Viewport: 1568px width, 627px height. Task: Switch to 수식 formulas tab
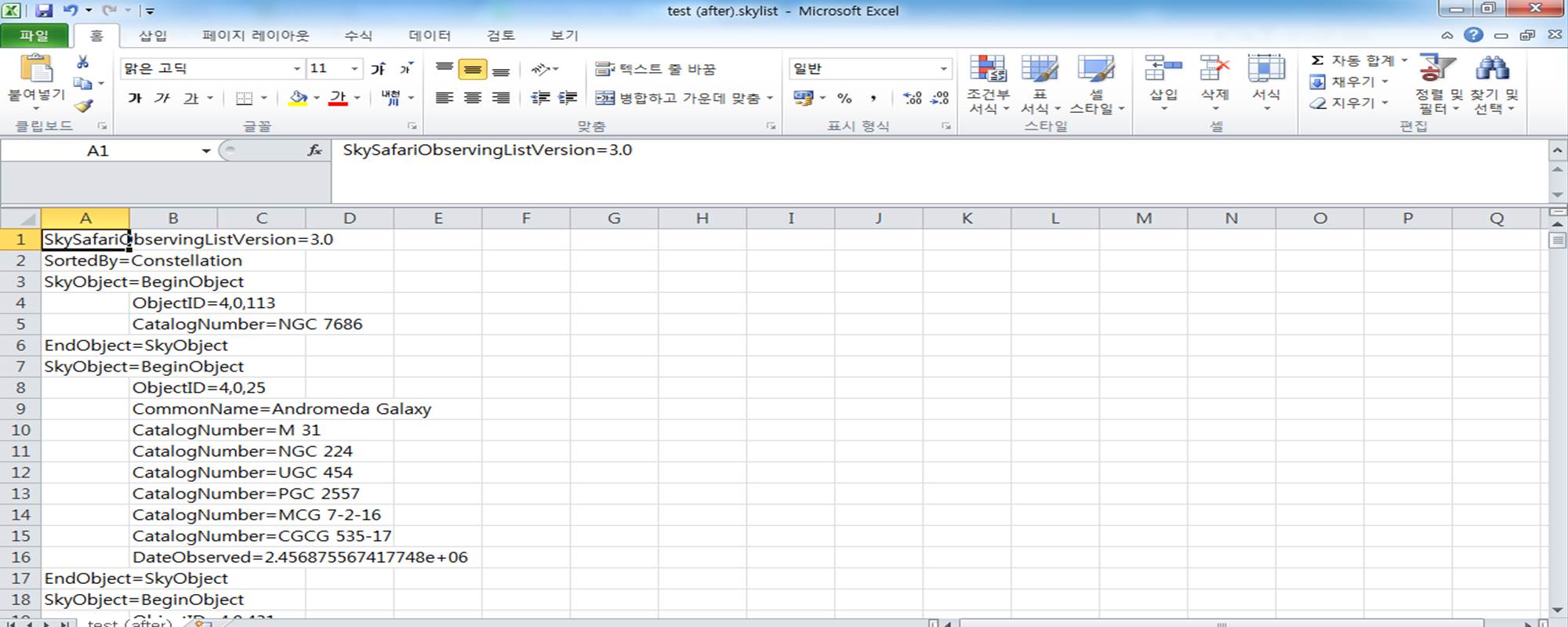click(x=358, y=35)
